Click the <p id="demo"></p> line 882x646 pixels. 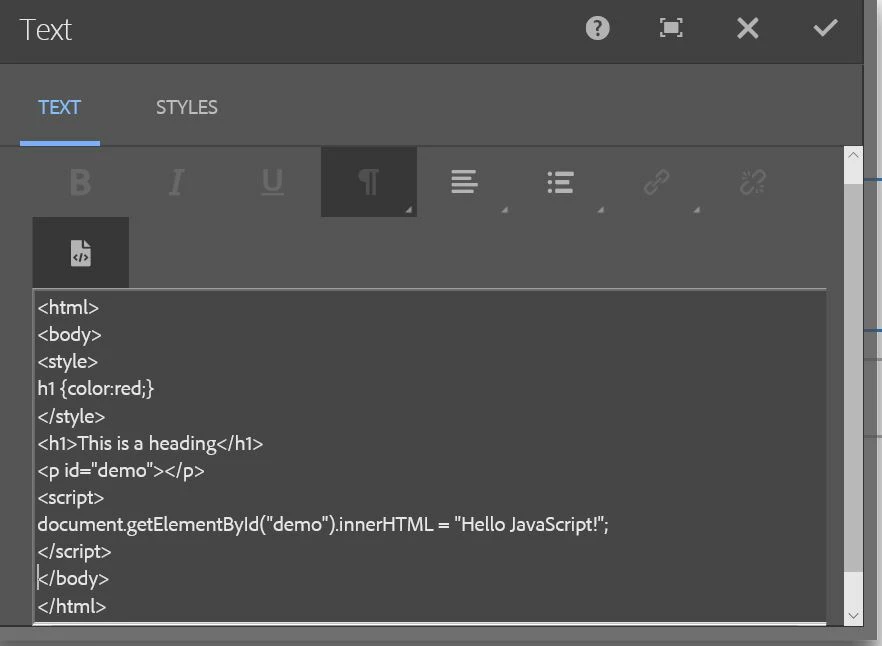[121, 470]
